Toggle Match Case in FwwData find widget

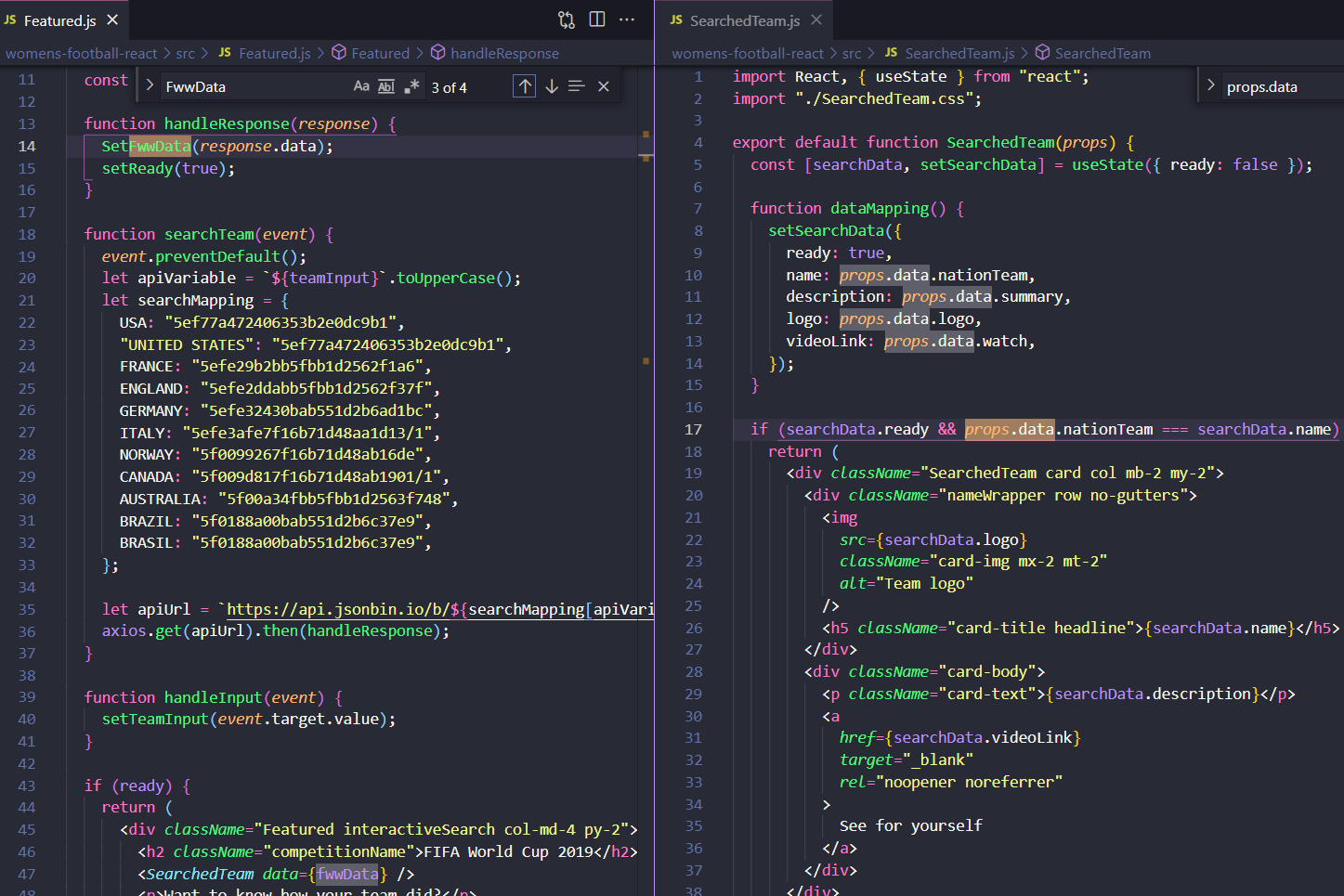coord(361,86)
